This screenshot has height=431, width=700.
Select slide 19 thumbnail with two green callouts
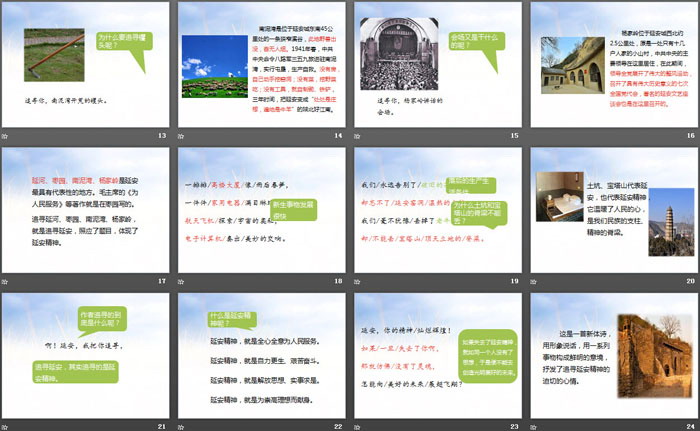click(x=438, y=210)
